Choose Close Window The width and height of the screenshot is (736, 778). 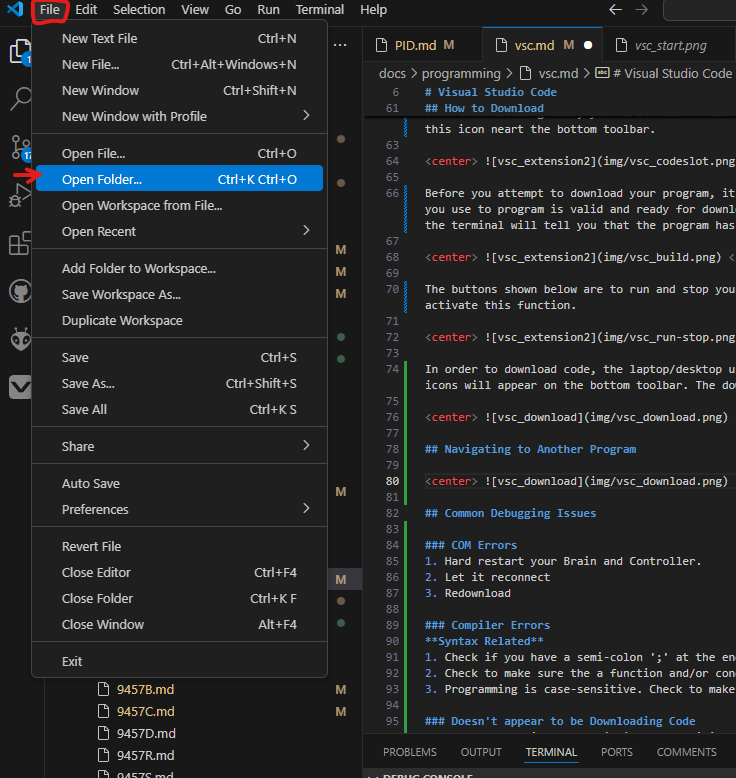coord(179,624)
